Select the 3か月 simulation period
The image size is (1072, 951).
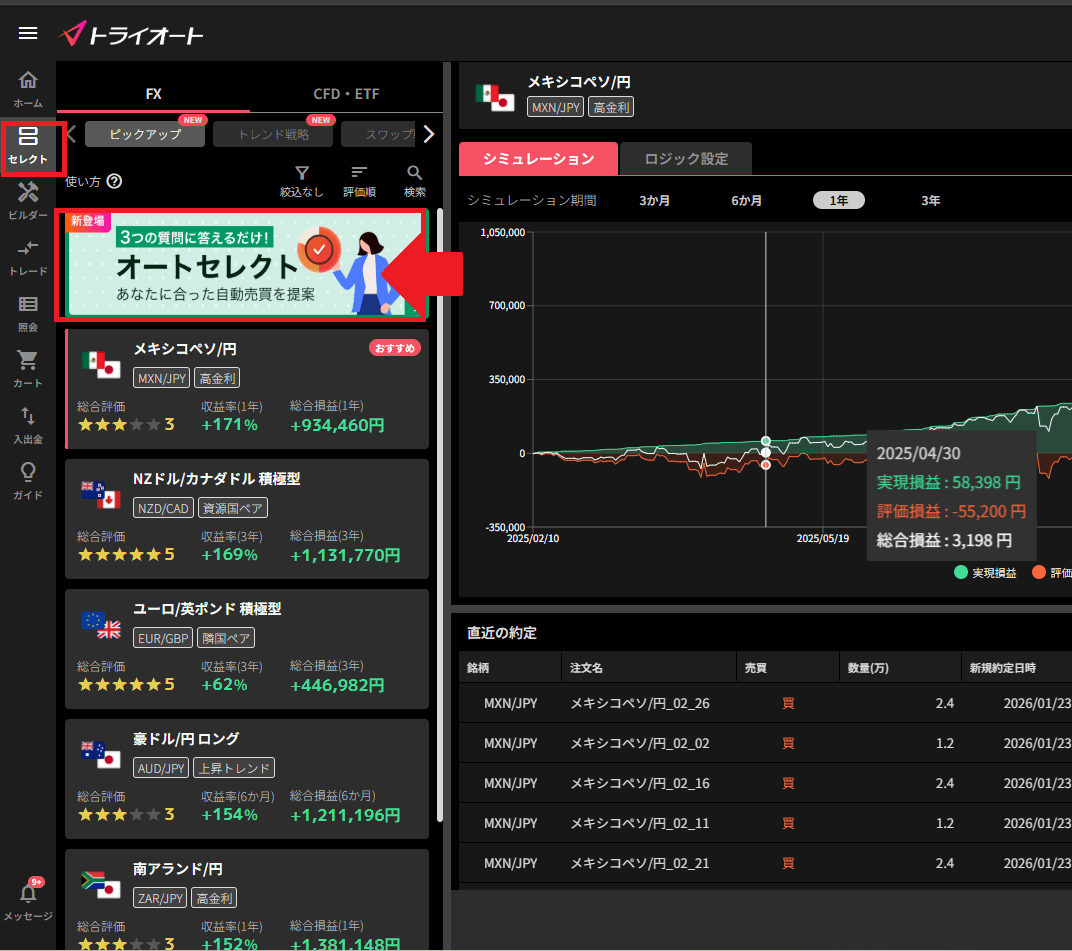click(655, 200)
